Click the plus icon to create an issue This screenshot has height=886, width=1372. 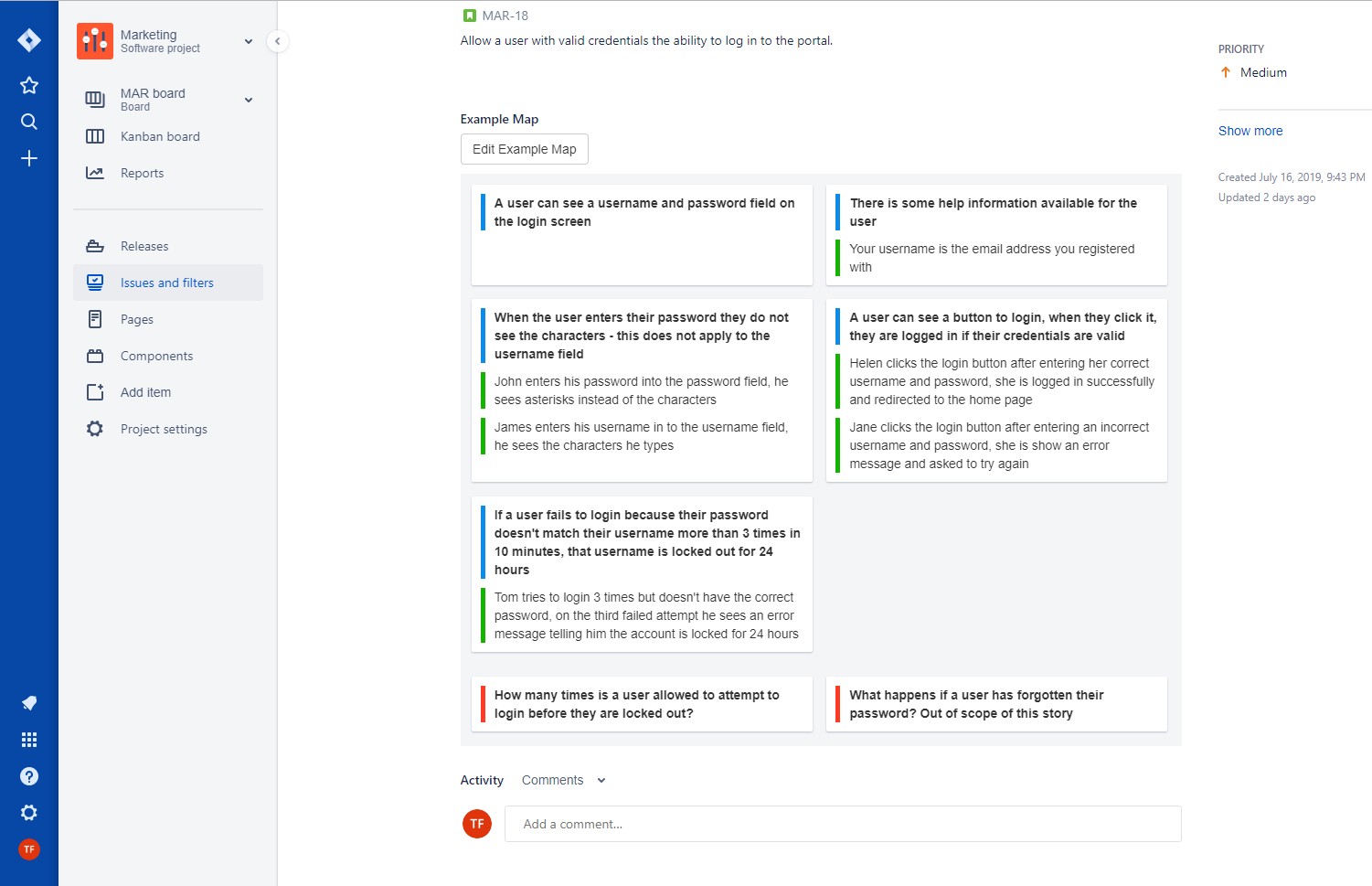(28, 157)
